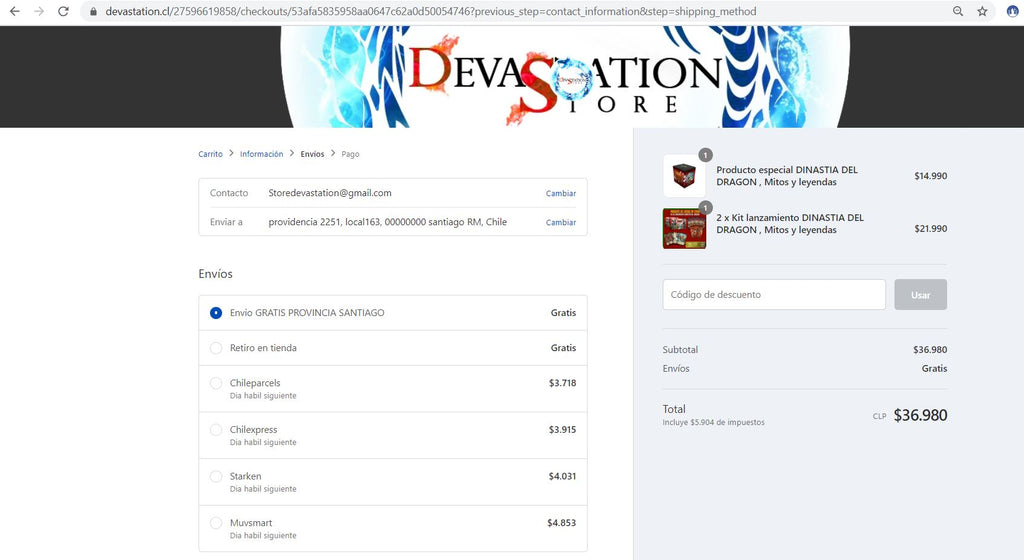Open the browser zoom magnifier icon

click(x=958, y=11)
